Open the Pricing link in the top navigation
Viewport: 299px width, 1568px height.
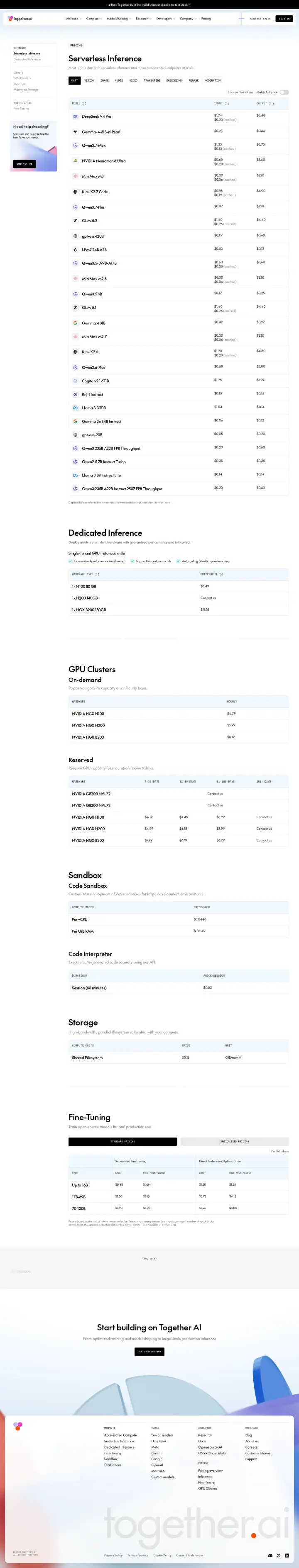point(206,19)
